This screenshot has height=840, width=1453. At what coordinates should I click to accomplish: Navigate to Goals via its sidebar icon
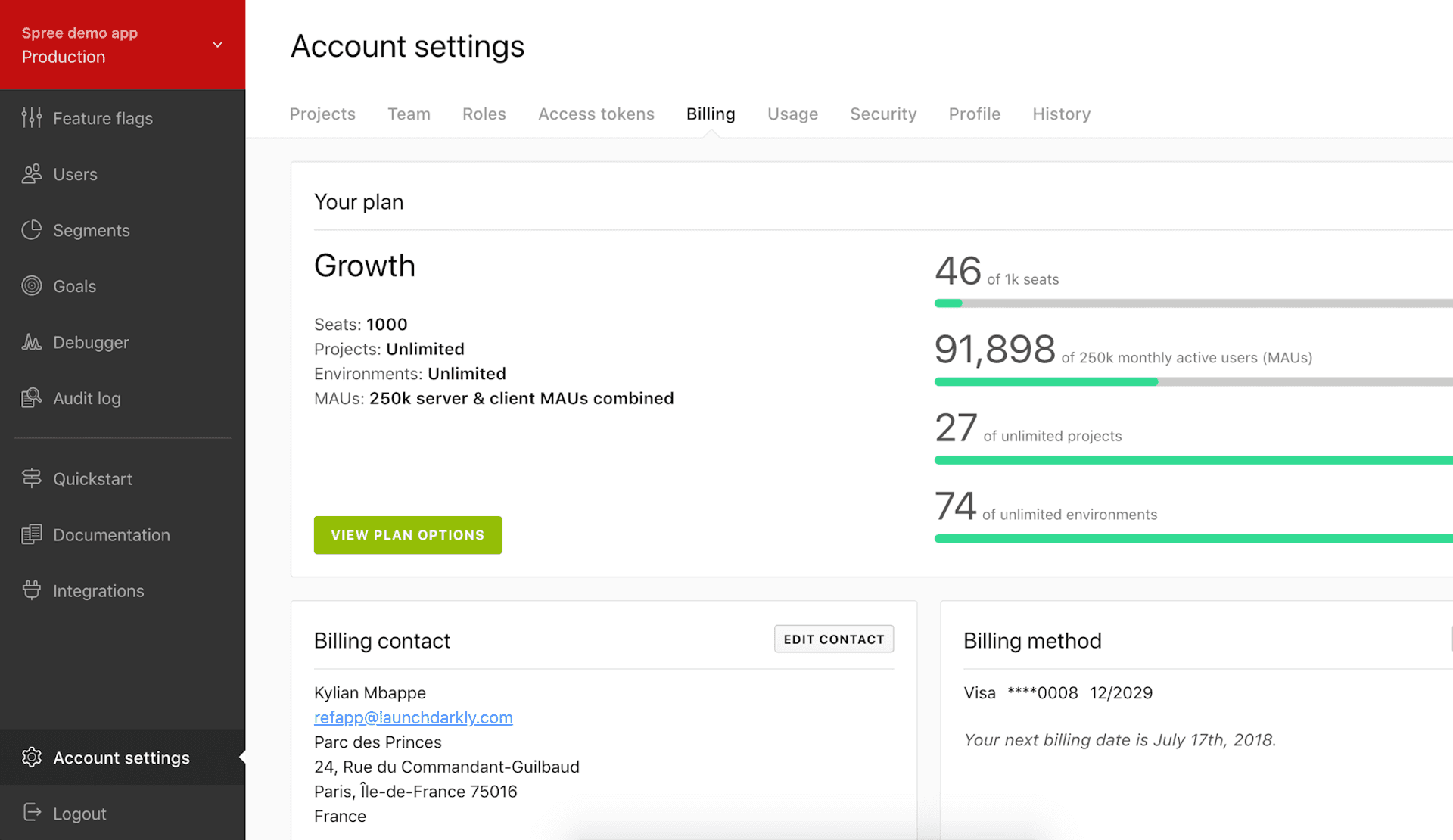tap(32, 286)
